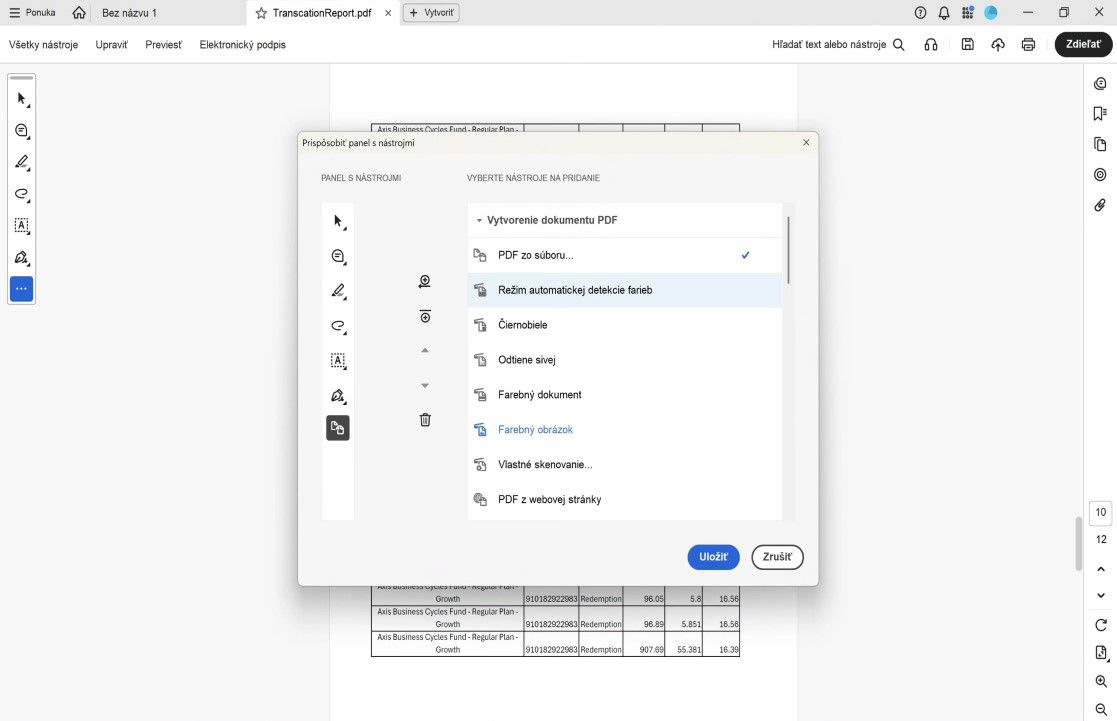
Task: Click the Zrušiť button
Action: (777, 557)
